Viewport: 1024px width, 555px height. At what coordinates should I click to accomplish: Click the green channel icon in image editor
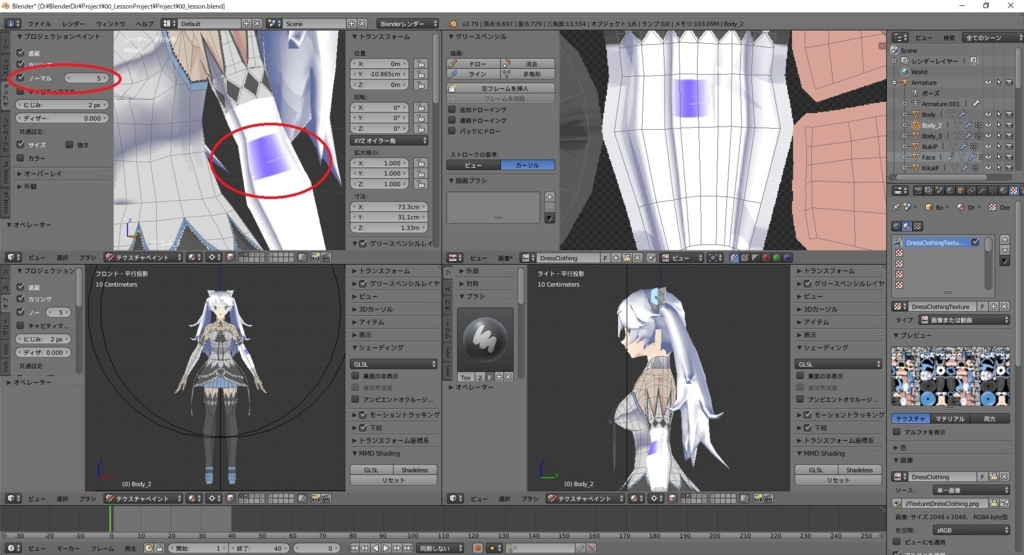pyautogui.click(x=776, y=258)
